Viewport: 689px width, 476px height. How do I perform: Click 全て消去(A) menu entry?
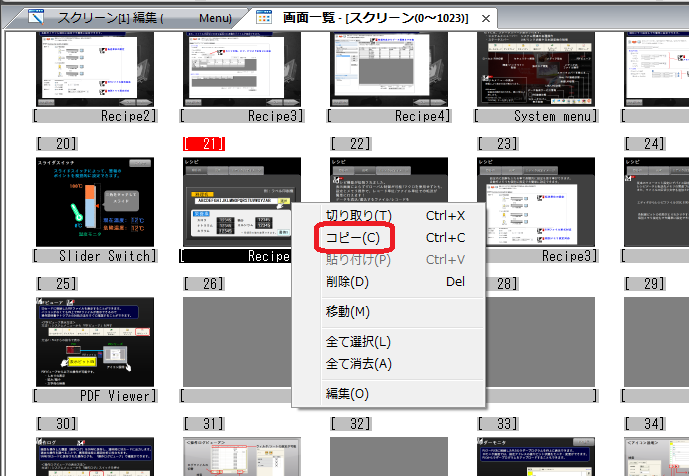[x=359, y=364]
